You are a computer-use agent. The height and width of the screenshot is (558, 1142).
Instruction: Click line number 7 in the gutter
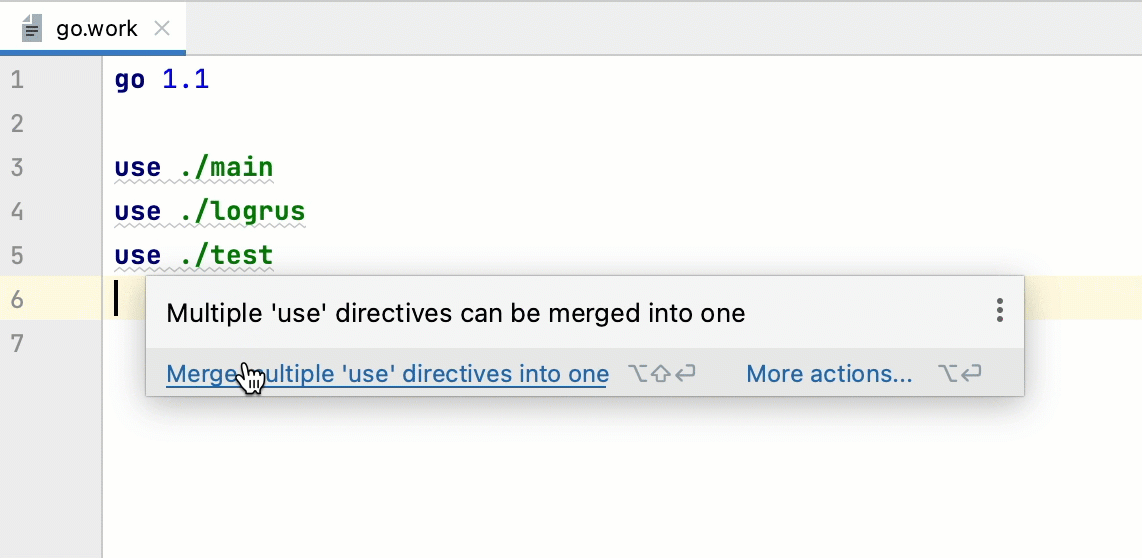click(x=16, y=344)
